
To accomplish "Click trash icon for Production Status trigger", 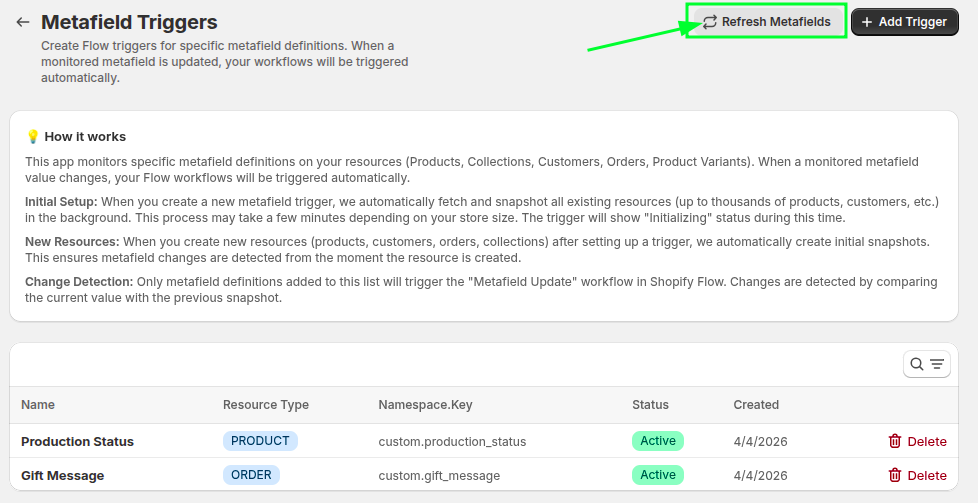I will 895,441.
